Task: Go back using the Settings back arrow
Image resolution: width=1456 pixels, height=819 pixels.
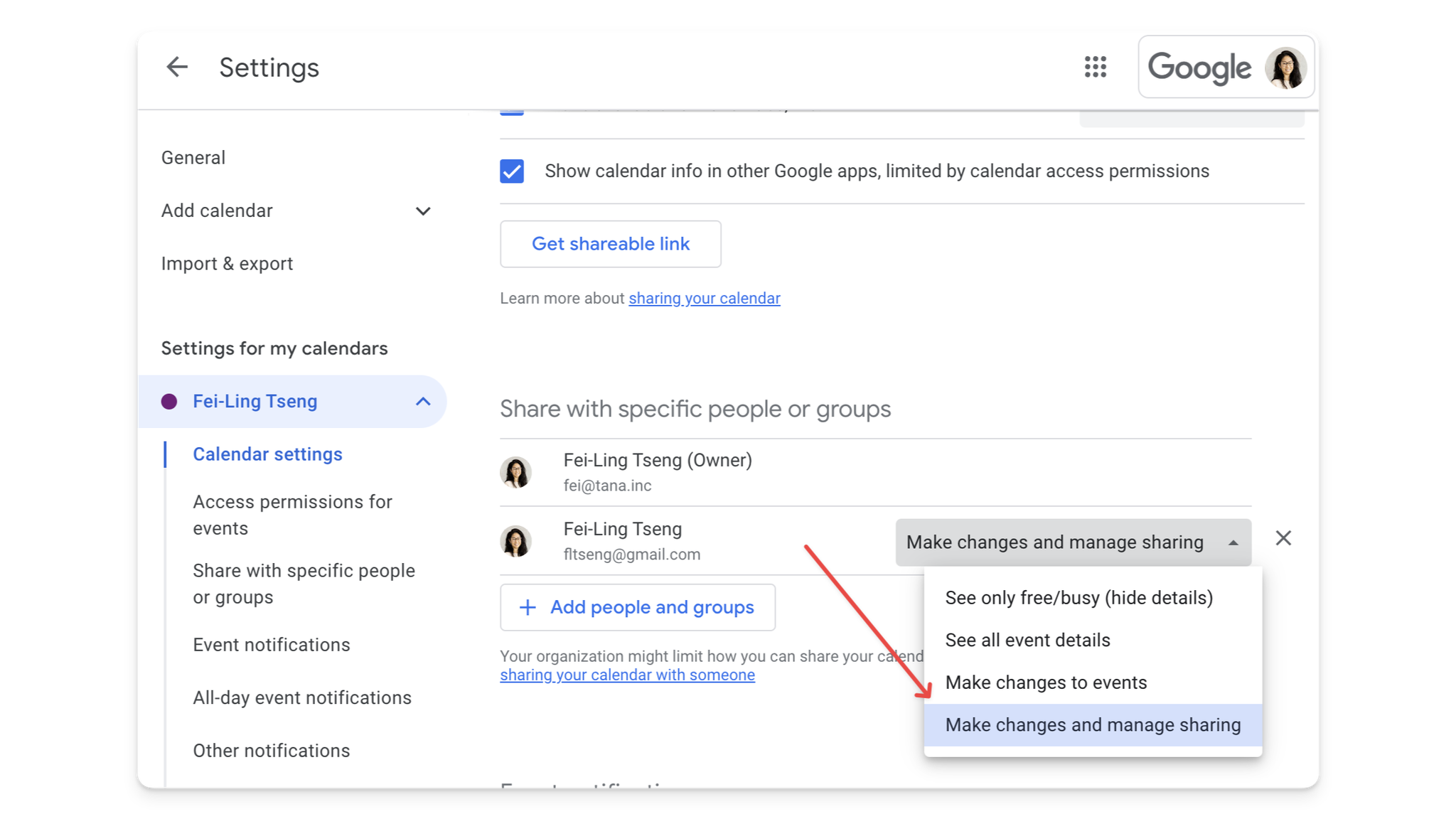Action: coord(176,67)
